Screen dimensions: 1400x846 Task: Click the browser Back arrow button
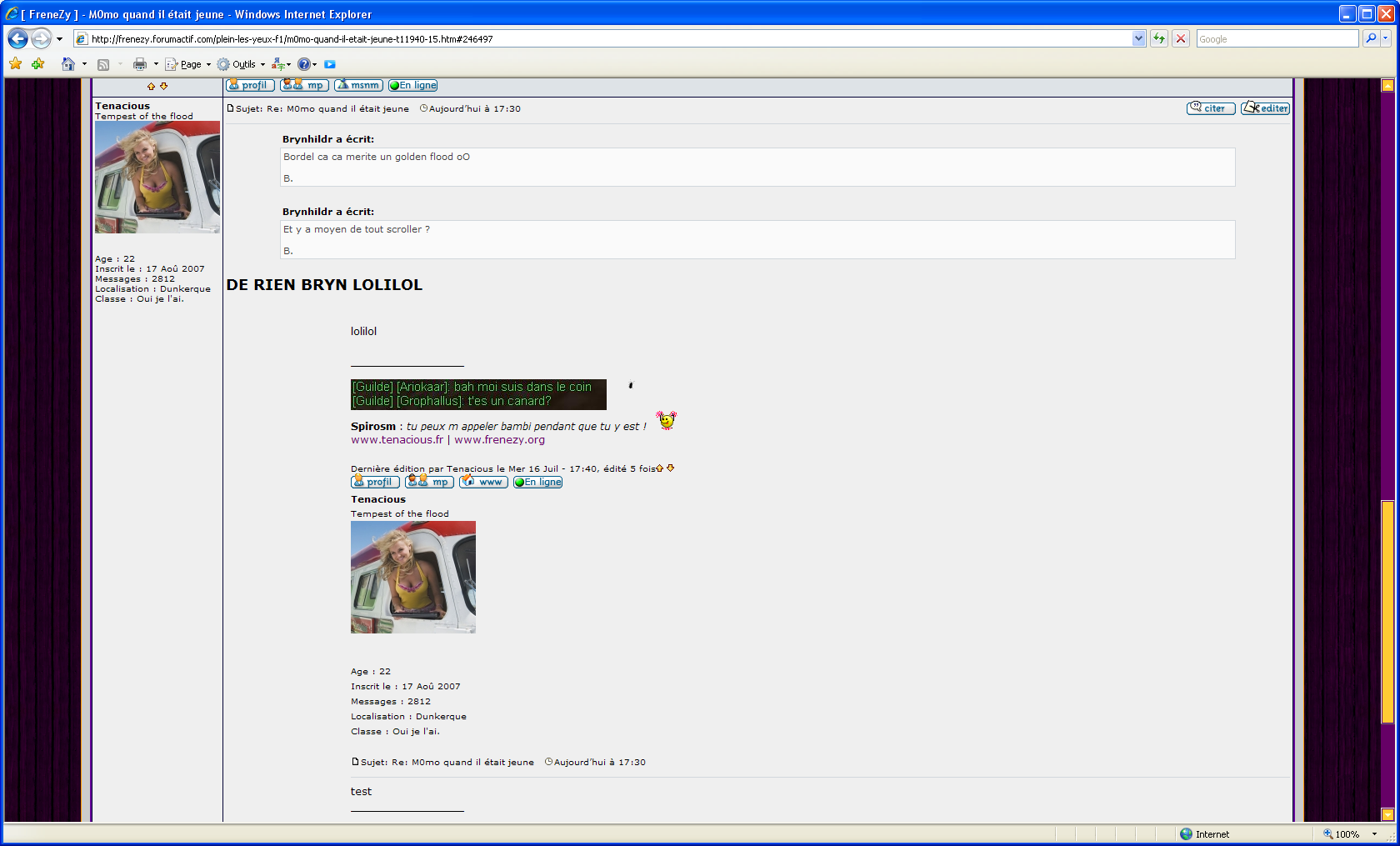17,38
